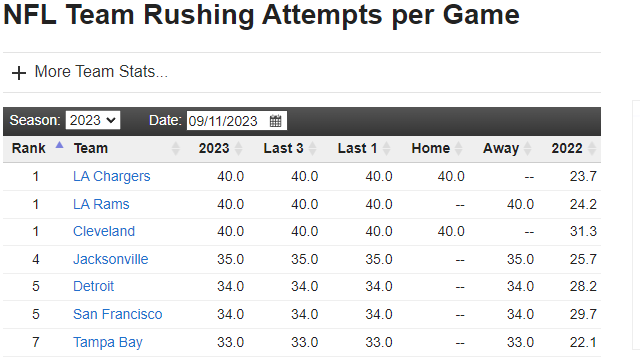This screenshot has height=360, width=640.
Task: View the San Francisco team page
Action: pyautogui.click(x=118, y=314)
